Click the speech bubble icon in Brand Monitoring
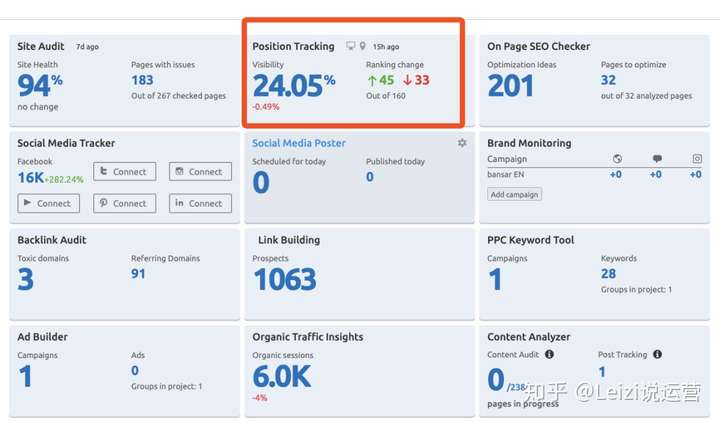The width and height of the screenshot is (720, 422). click(657, 159)
